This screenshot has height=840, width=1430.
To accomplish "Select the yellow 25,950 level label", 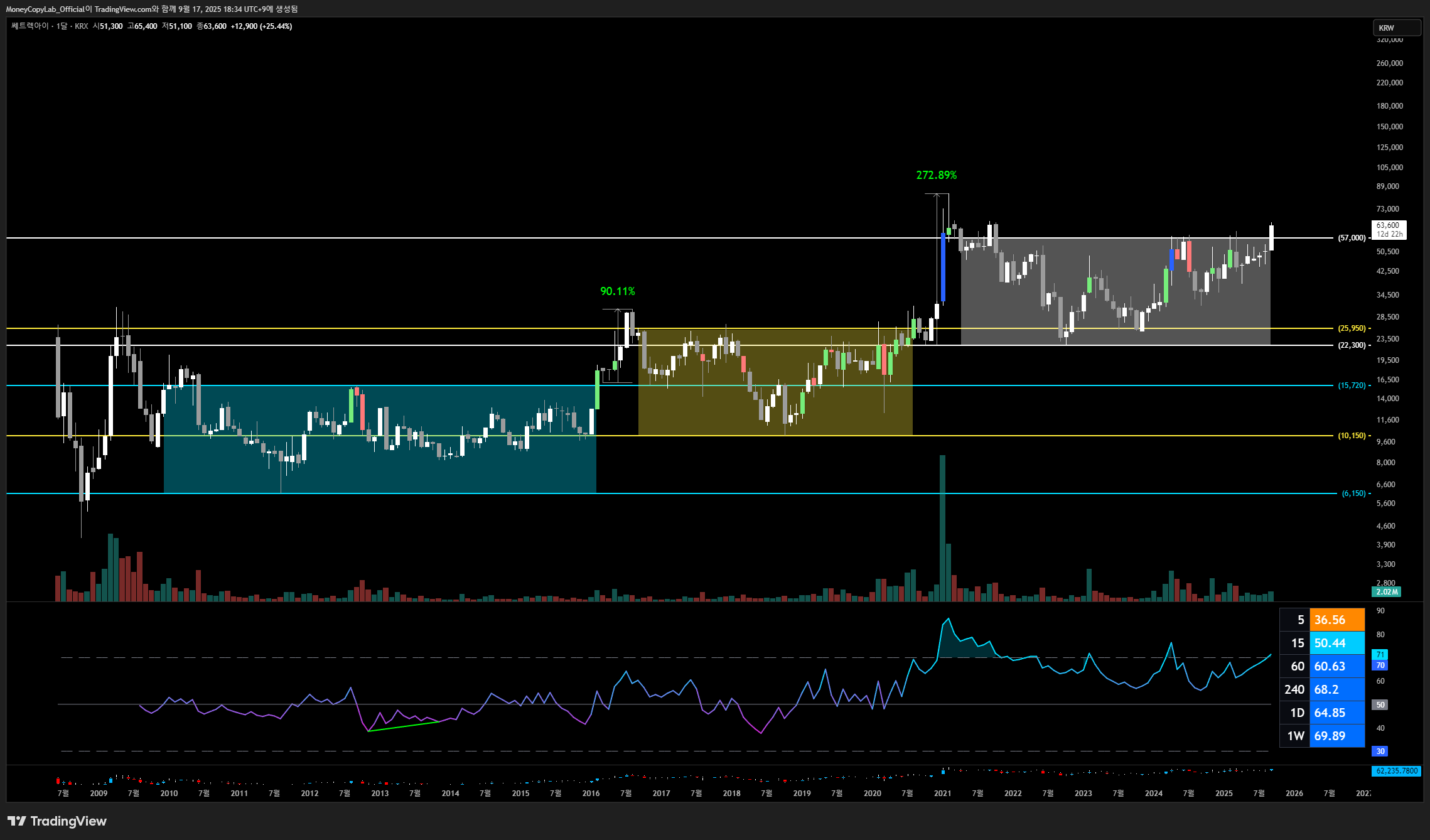I will point(1352,328).
